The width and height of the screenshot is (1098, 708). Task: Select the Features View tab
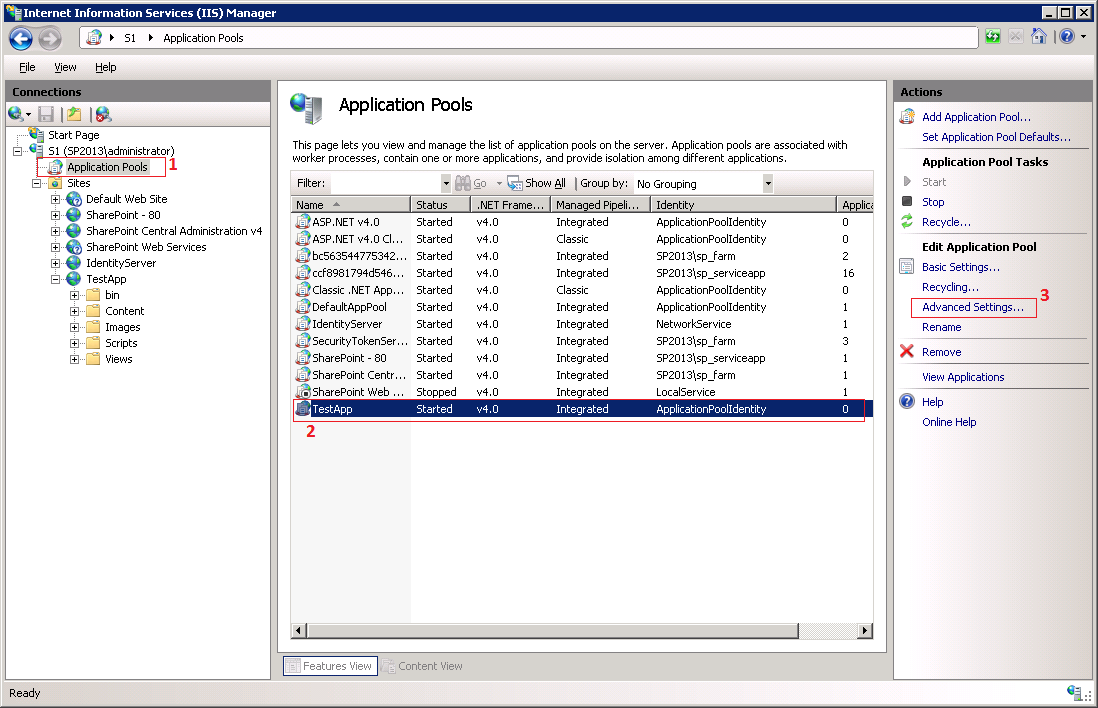[329, 665]
